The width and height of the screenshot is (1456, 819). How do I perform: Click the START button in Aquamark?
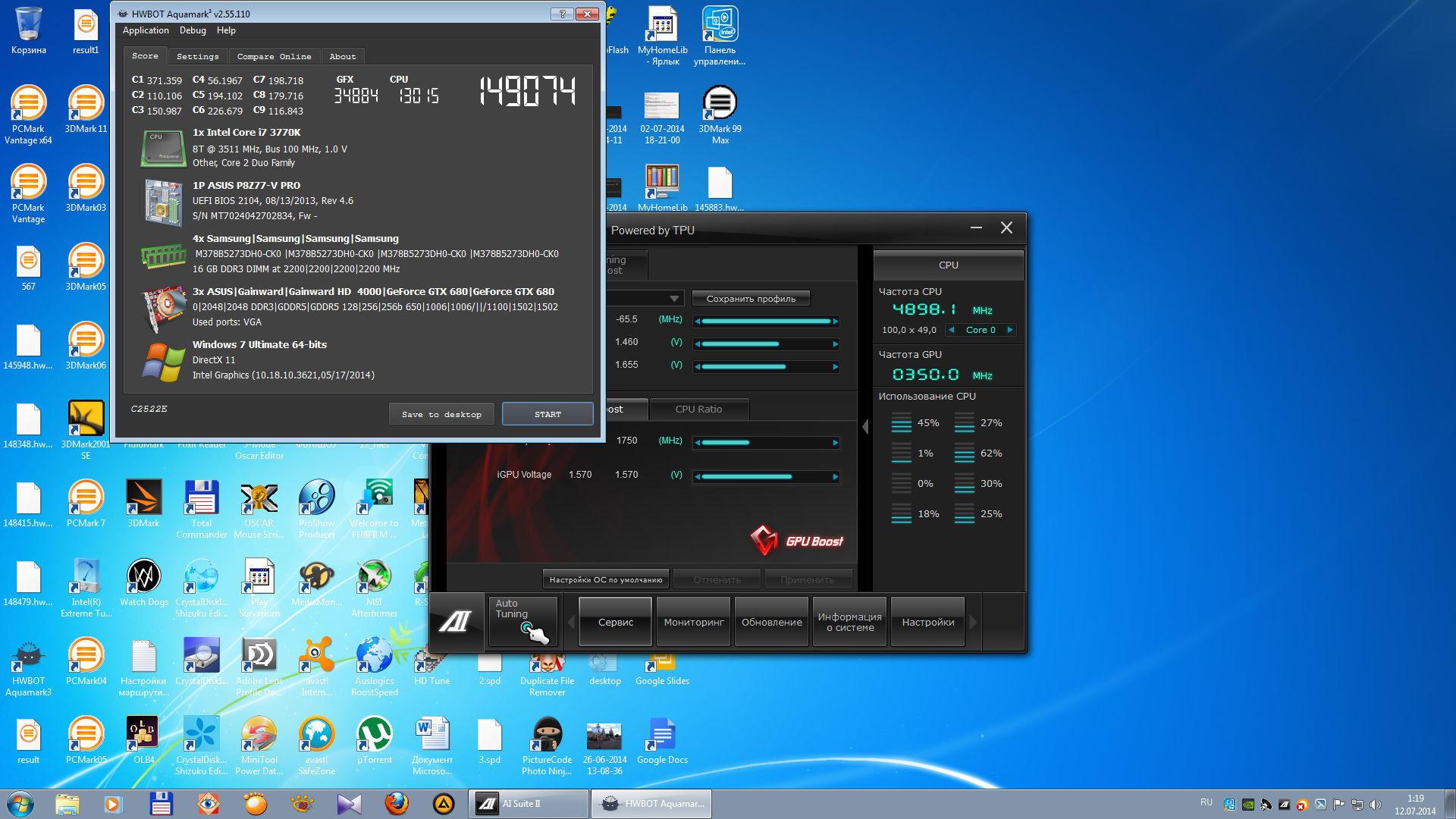(548, 415)
